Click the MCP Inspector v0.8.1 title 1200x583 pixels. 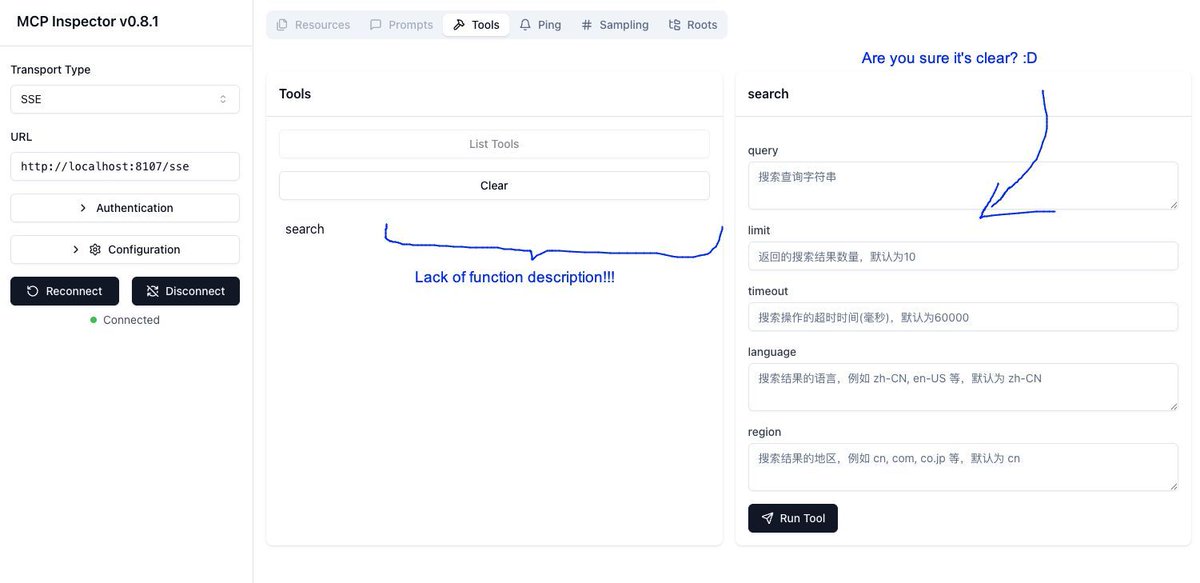coord(88,21)
